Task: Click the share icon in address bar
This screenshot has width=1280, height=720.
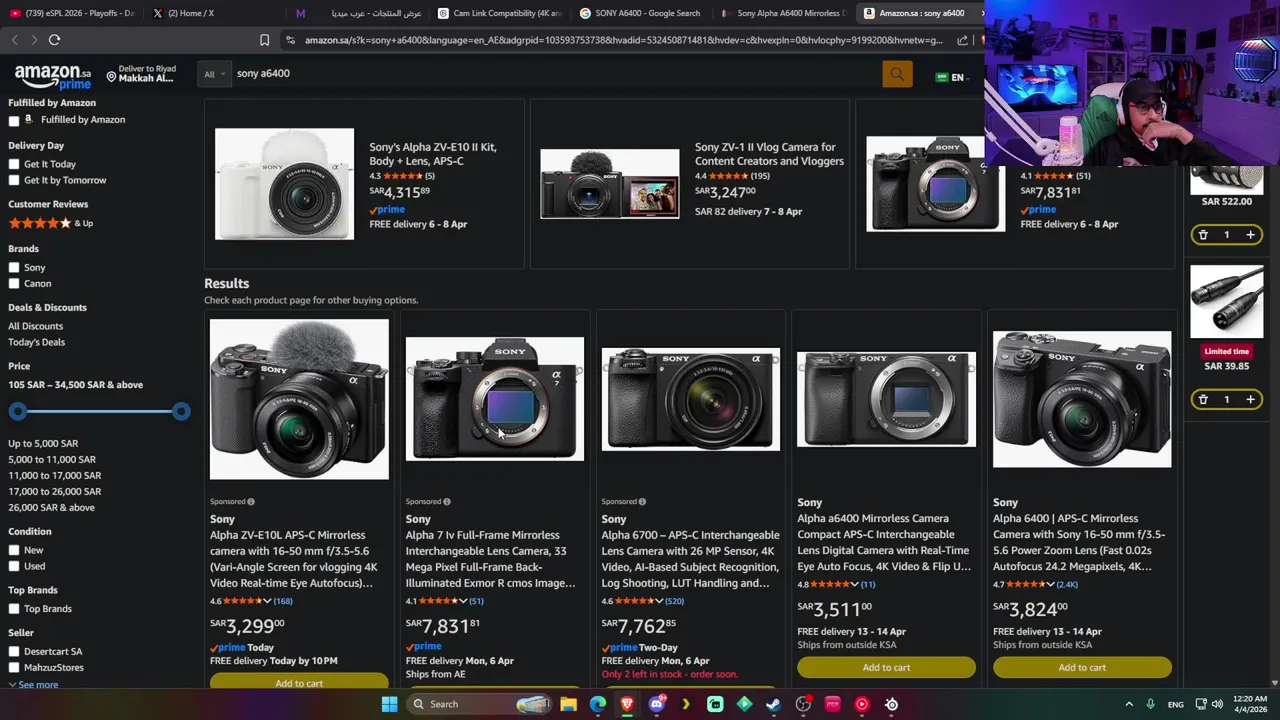Action: [962, 40]
